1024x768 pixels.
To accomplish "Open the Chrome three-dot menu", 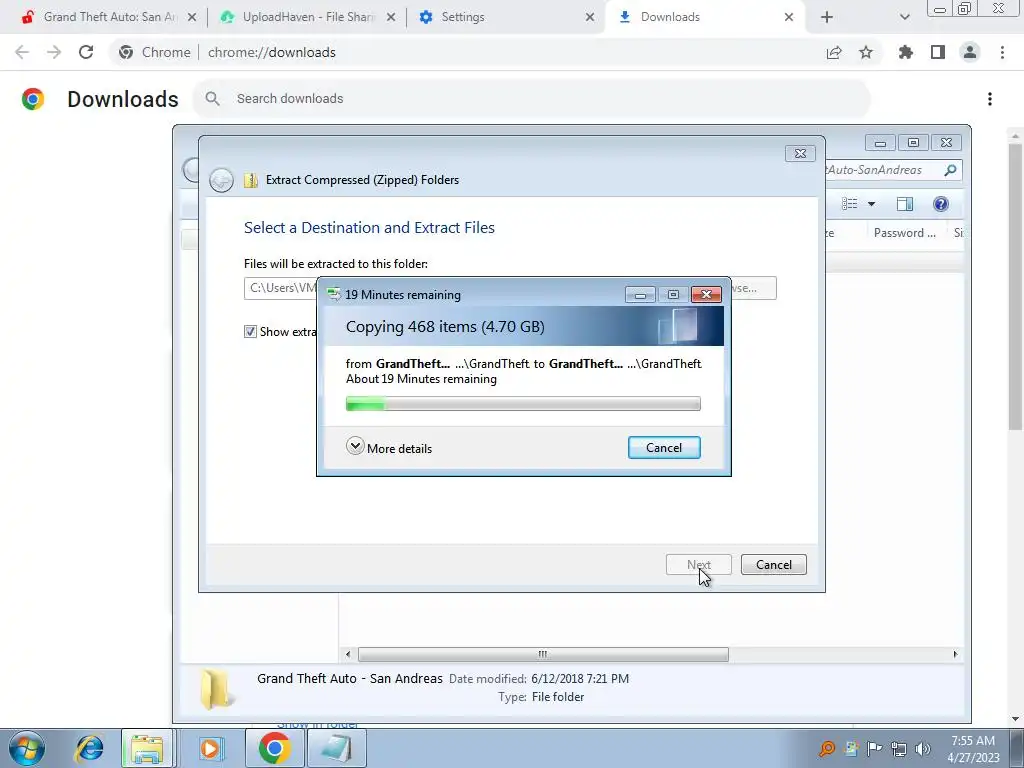I will [x=1002, y=52].
